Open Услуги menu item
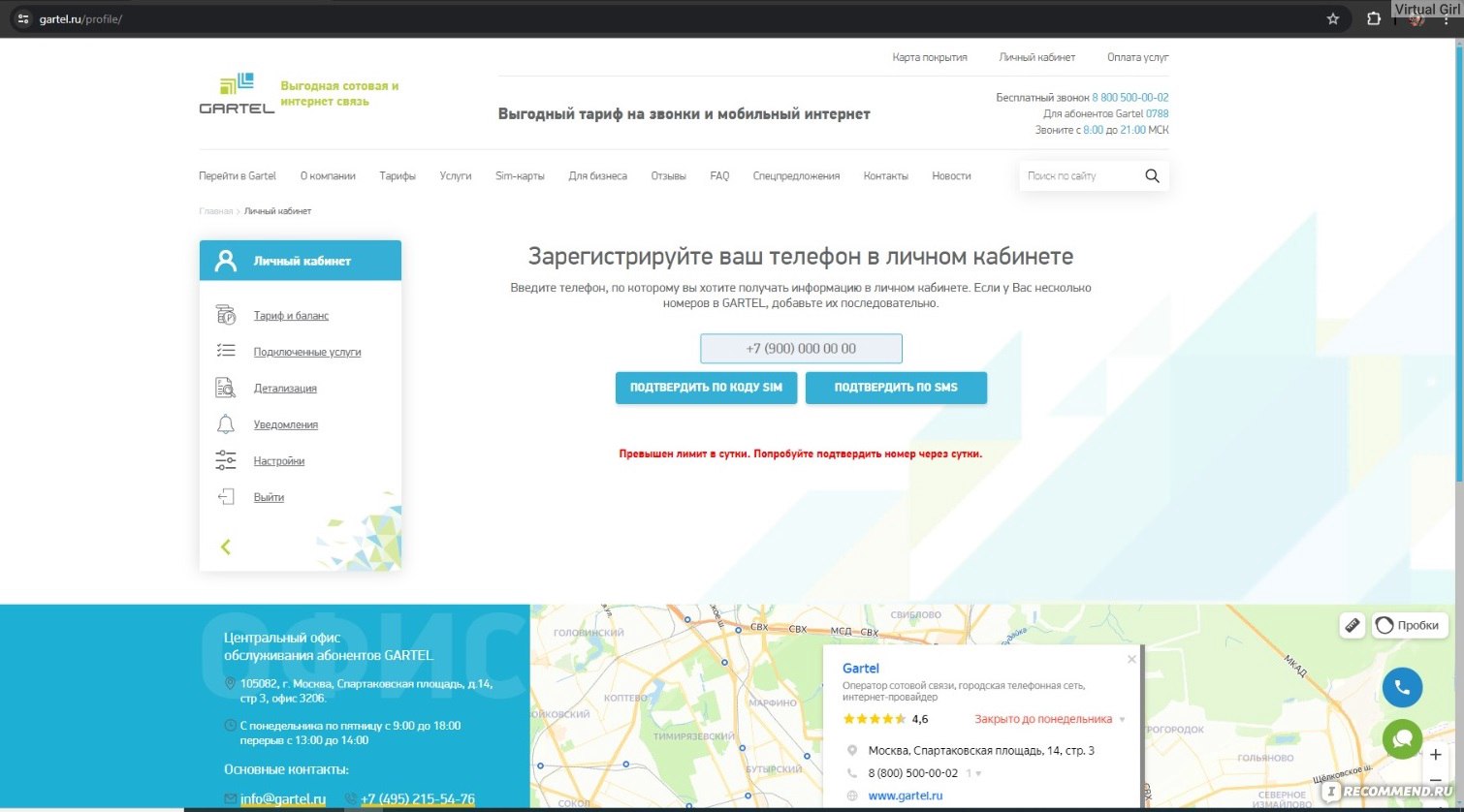1464x812 pixels. click(456, 175)
